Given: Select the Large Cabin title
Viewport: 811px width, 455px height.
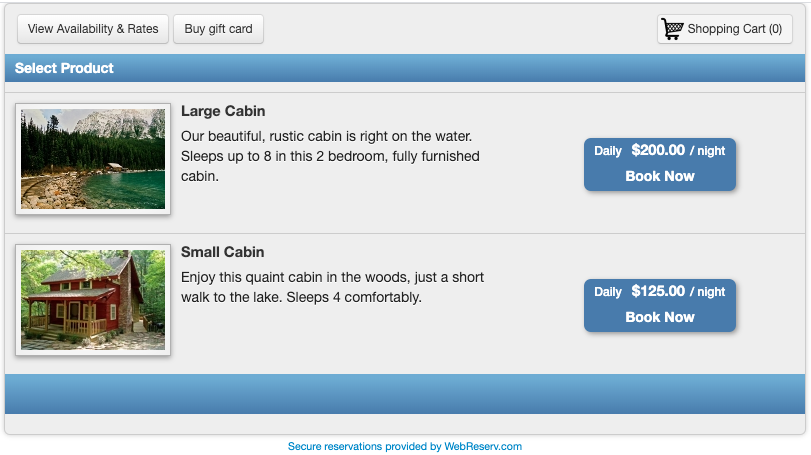Looking at the screenshot, I should click(223, 111).
